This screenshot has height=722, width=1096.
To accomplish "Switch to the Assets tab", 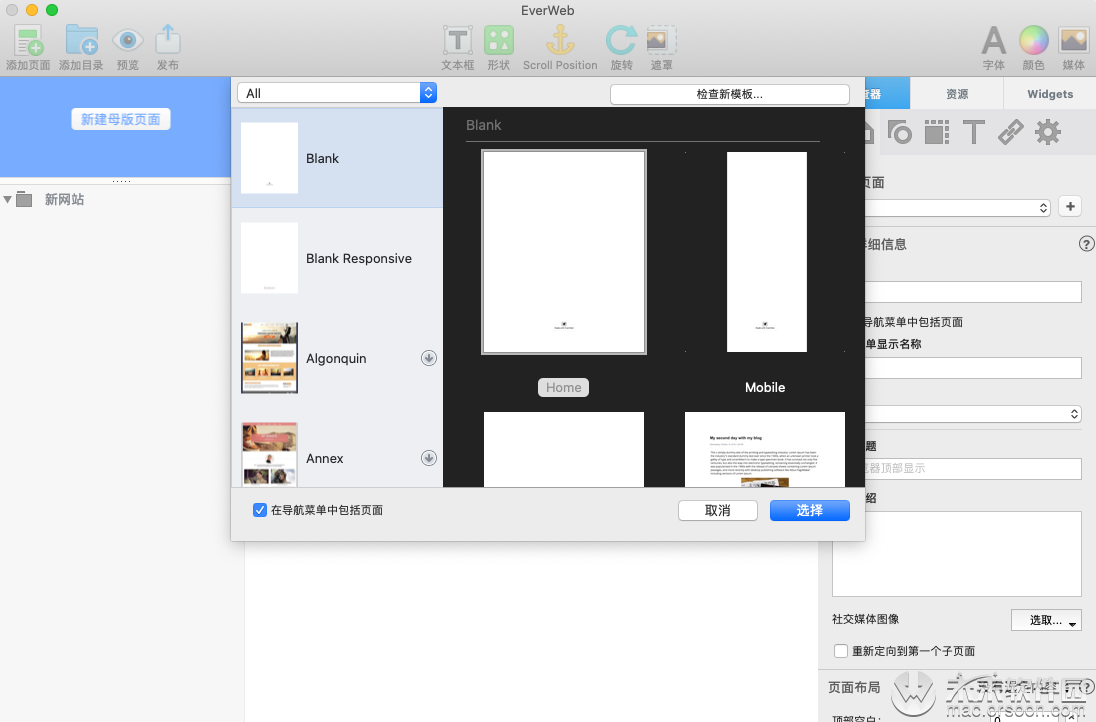I will pyautogui.click(x=957, y=94).
